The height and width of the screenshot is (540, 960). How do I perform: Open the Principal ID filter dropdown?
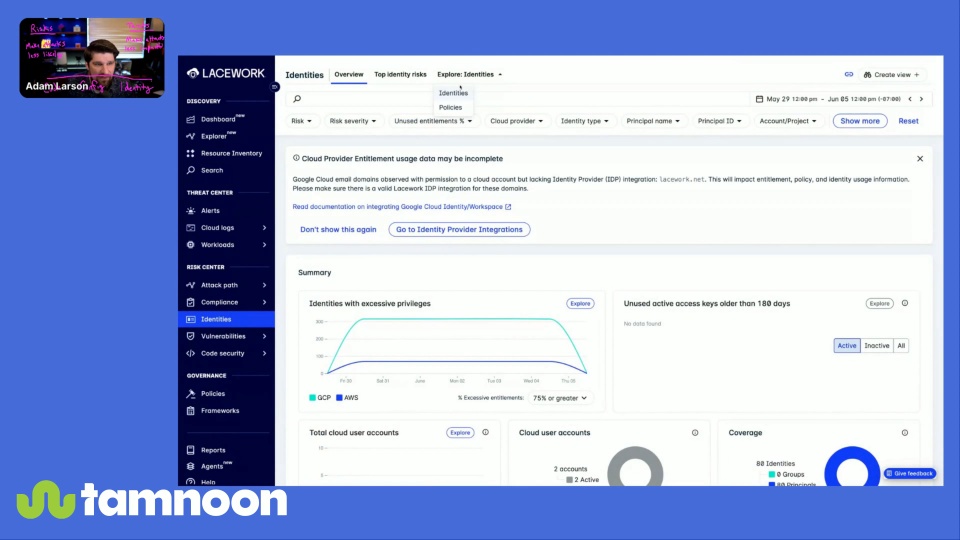point(719,121)
